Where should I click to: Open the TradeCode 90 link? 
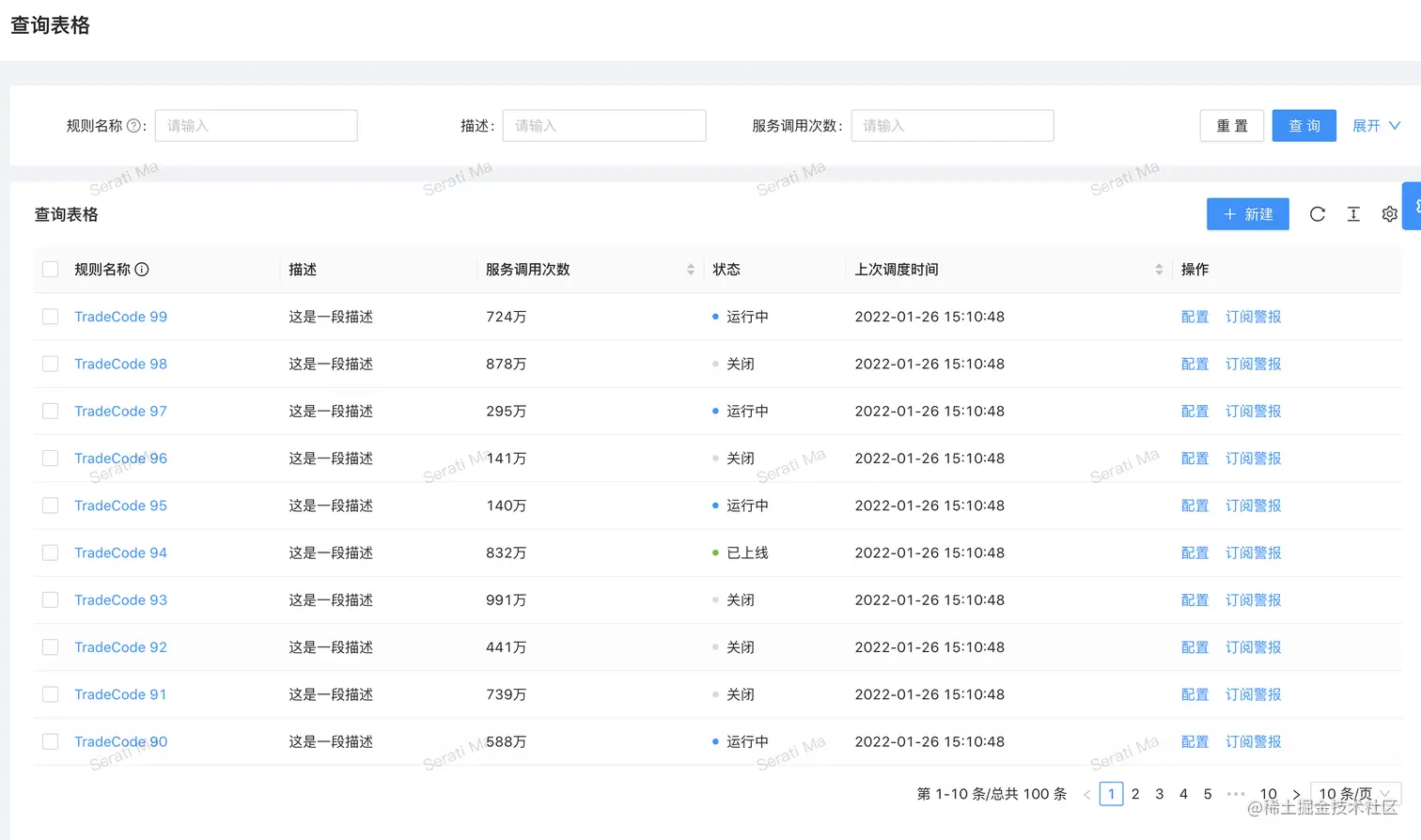pyautogui.click(x=121, y=741)
